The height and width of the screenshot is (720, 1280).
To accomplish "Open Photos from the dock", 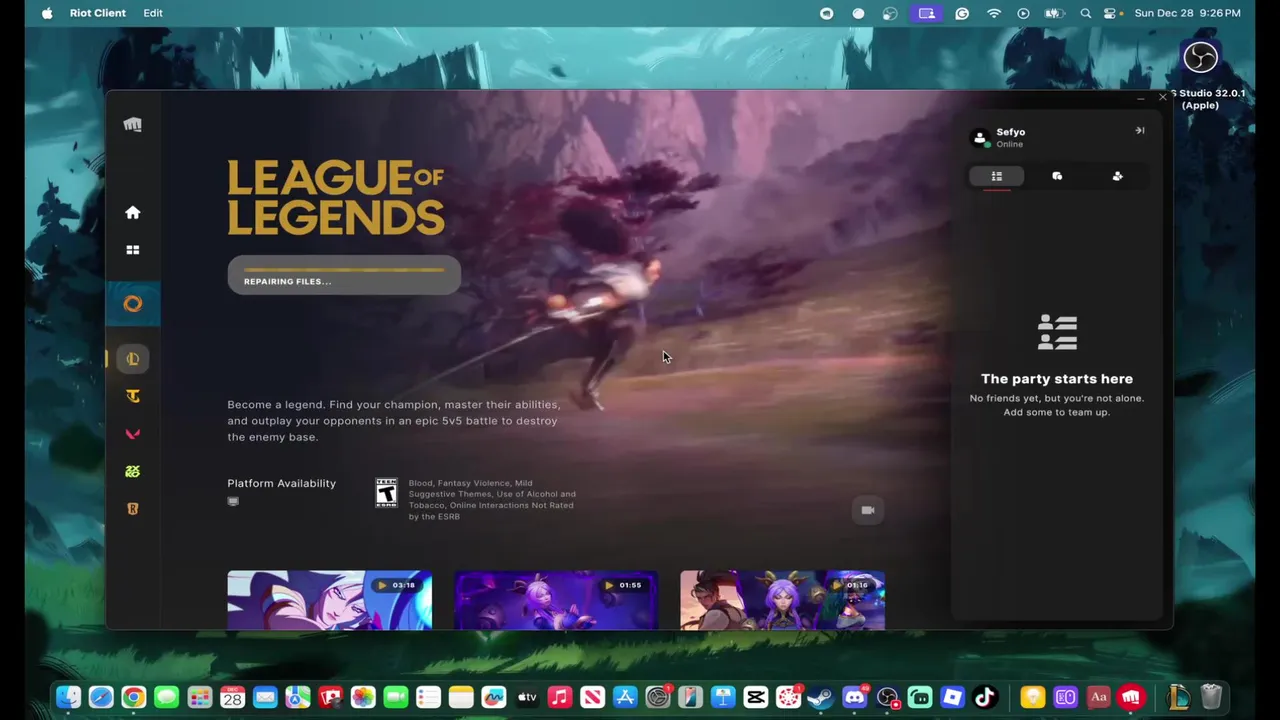I will tap(363, 697).
